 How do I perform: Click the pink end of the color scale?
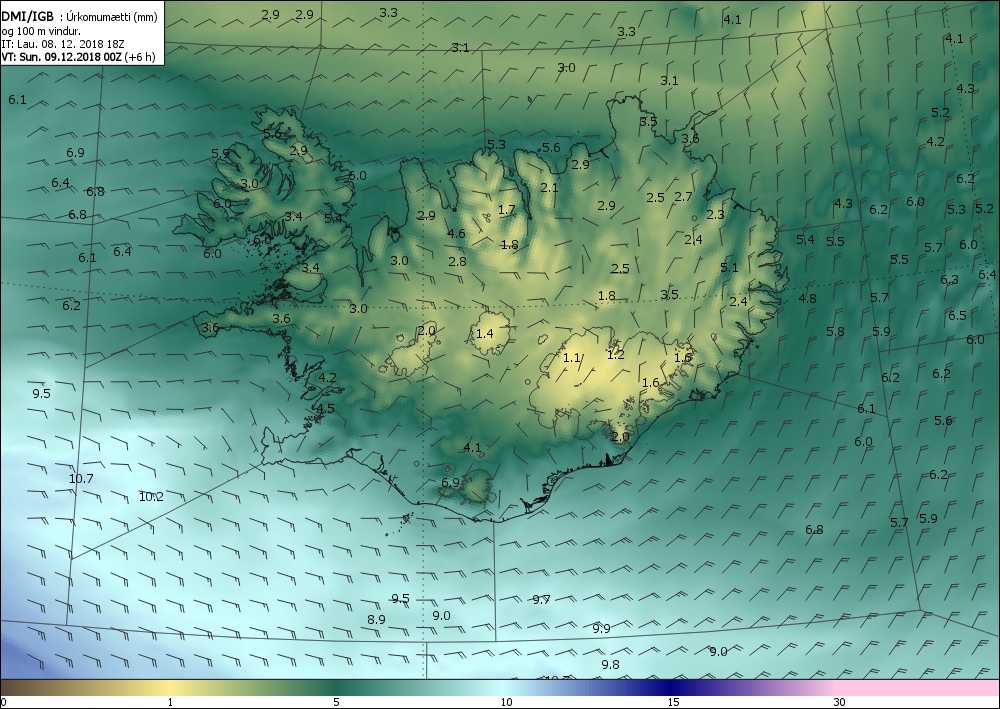(x=918, y=688)
